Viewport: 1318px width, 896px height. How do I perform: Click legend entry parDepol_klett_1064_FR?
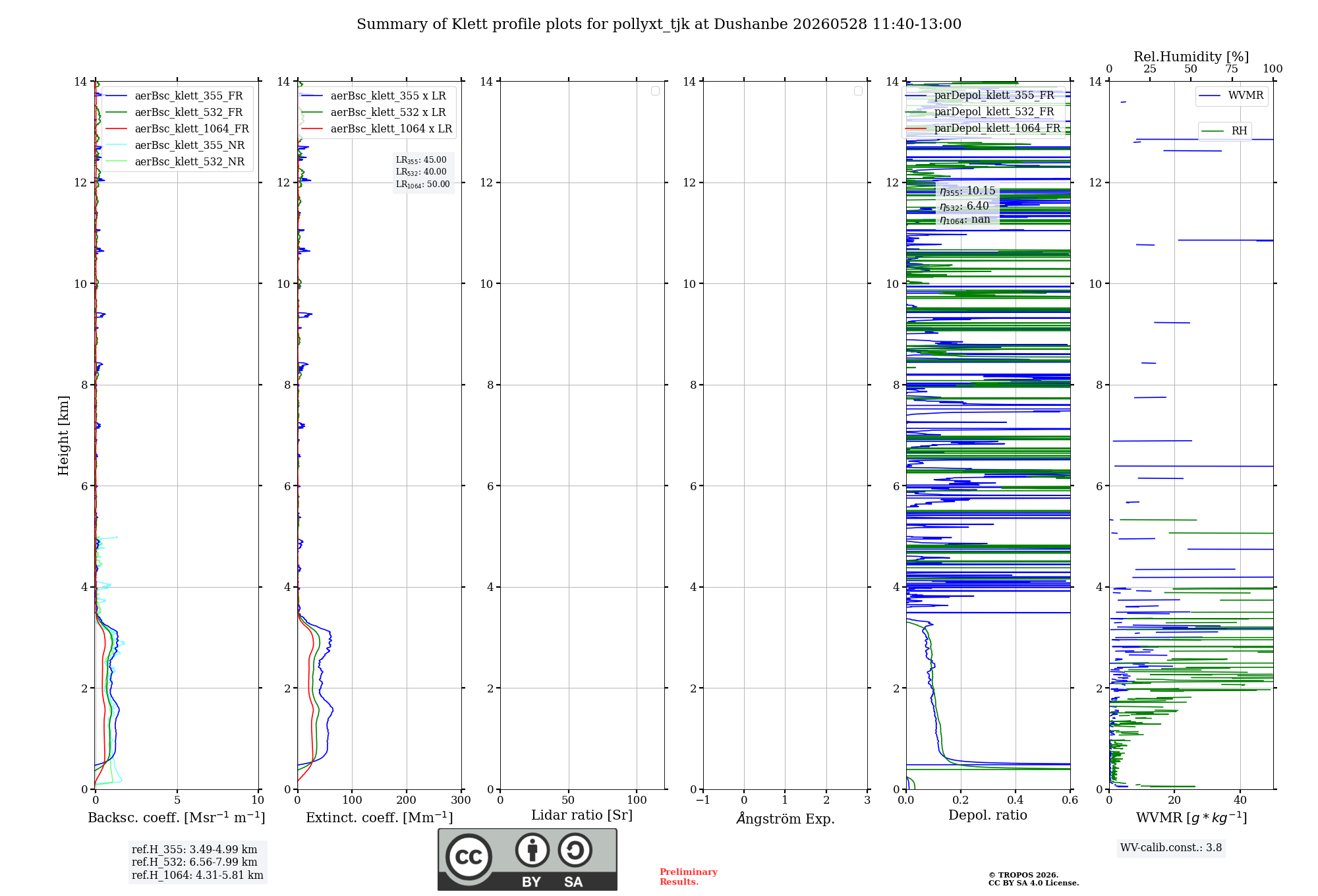click(x=997, y=128)
